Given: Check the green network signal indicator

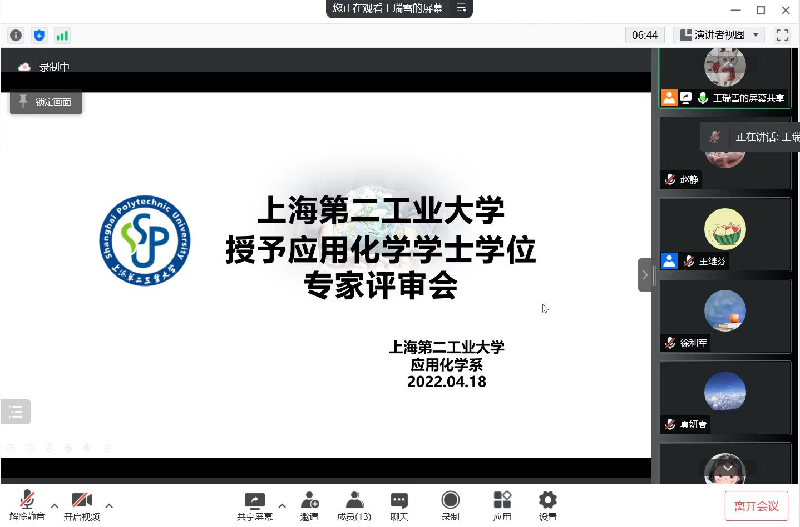Looking at the screenshot, I should pyautogui.click(x=62, y=35).
